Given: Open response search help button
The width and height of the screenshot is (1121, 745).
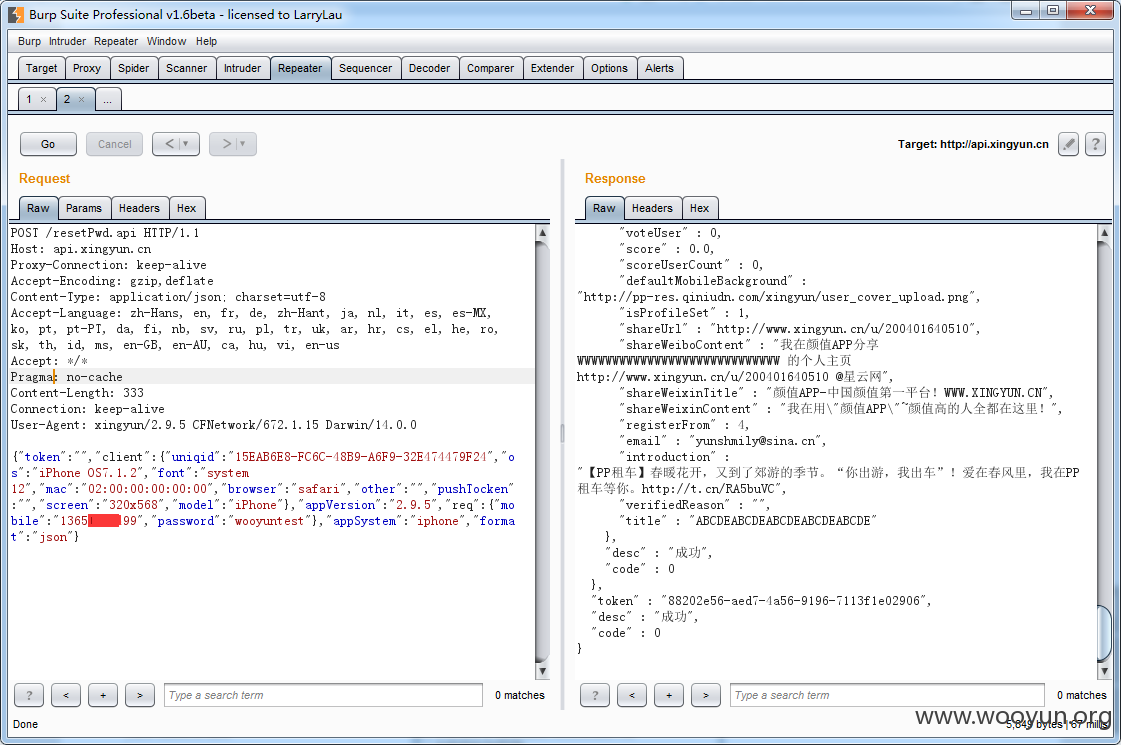Looking at the screenshot, I should tap(595, 695).
